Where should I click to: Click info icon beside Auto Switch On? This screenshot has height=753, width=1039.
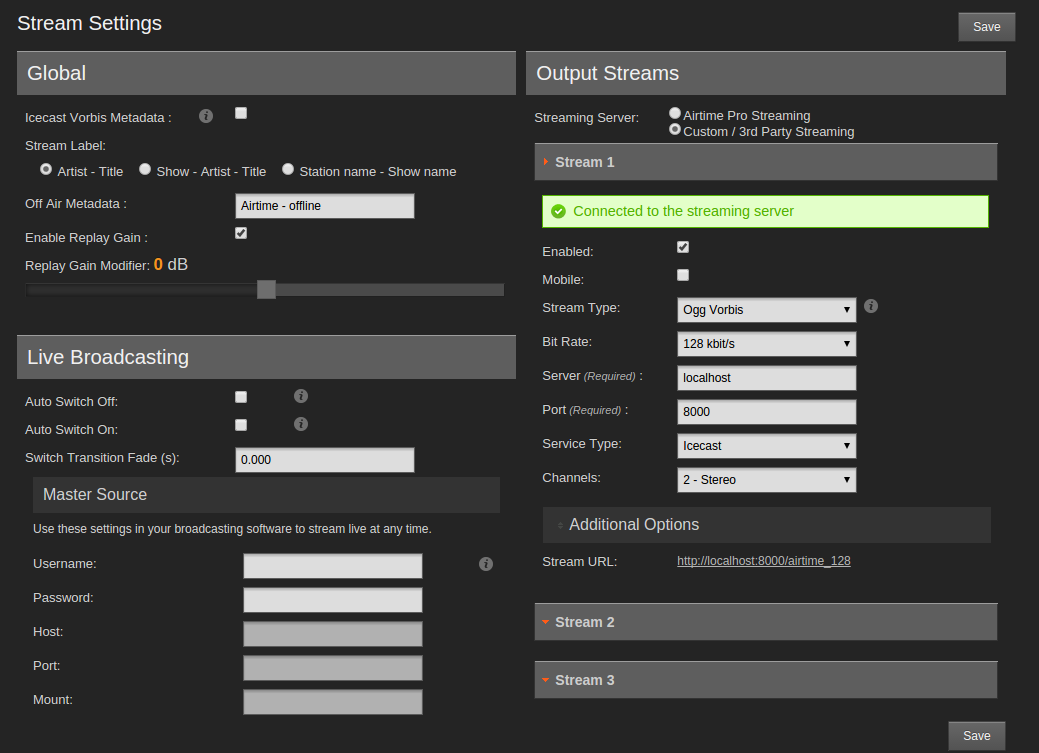click(x=301, y=424)
